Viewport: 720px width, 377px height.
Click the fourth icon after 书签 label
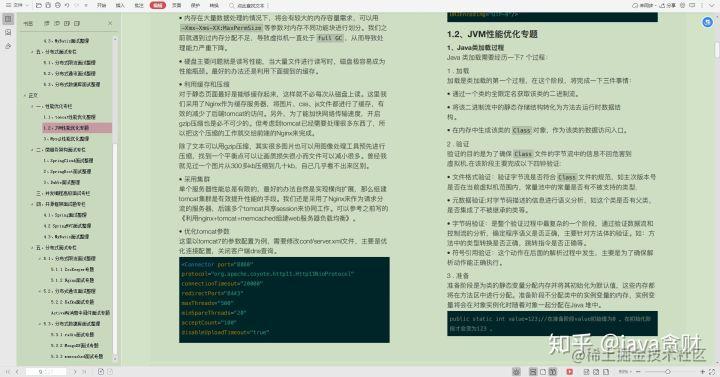click(77, 23)
